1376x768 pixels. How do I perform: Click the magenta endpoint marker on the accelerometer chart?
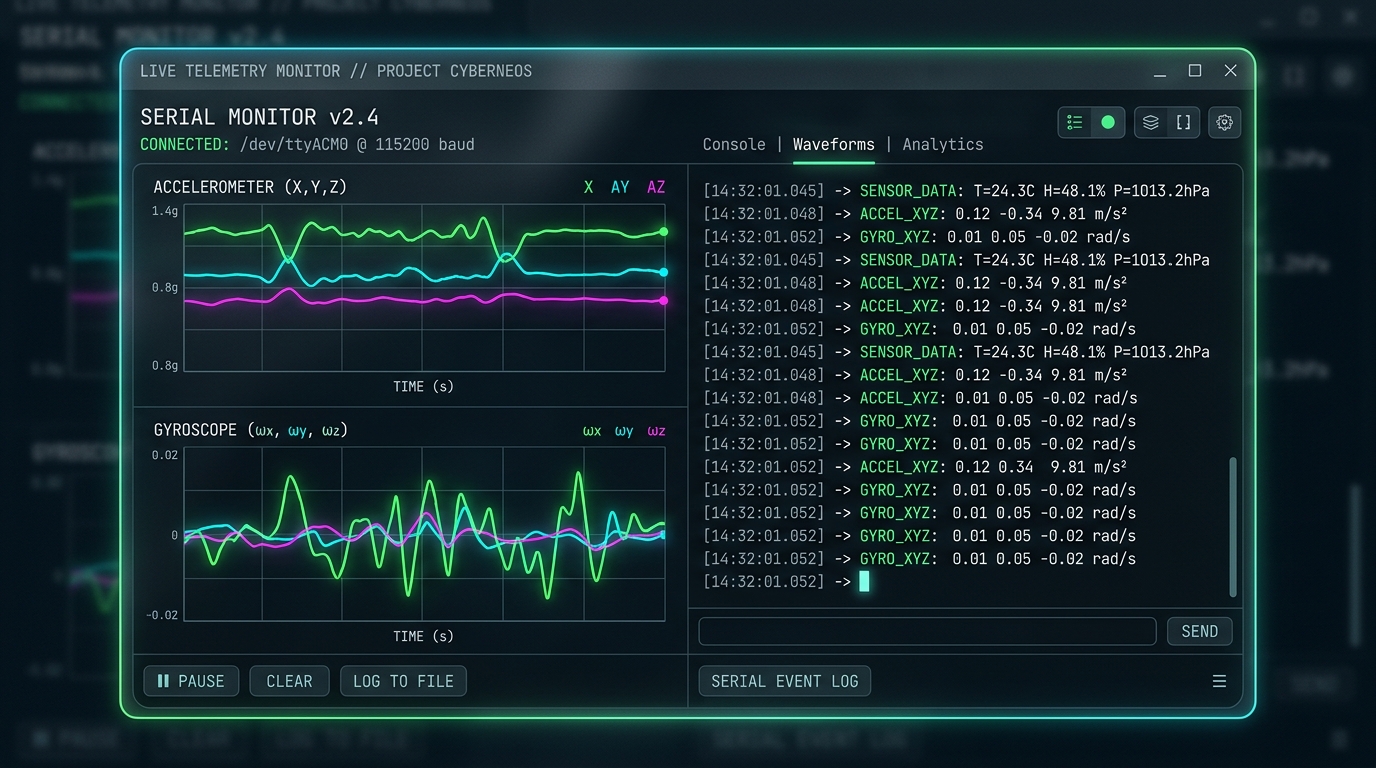click(x=663, y=300)
